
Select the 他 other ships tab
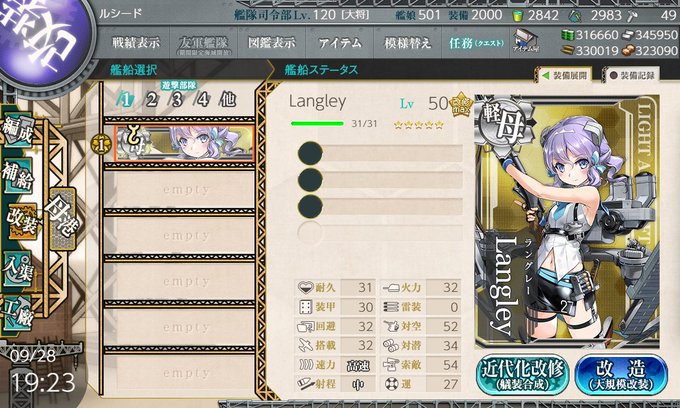[x=228, y=100]
